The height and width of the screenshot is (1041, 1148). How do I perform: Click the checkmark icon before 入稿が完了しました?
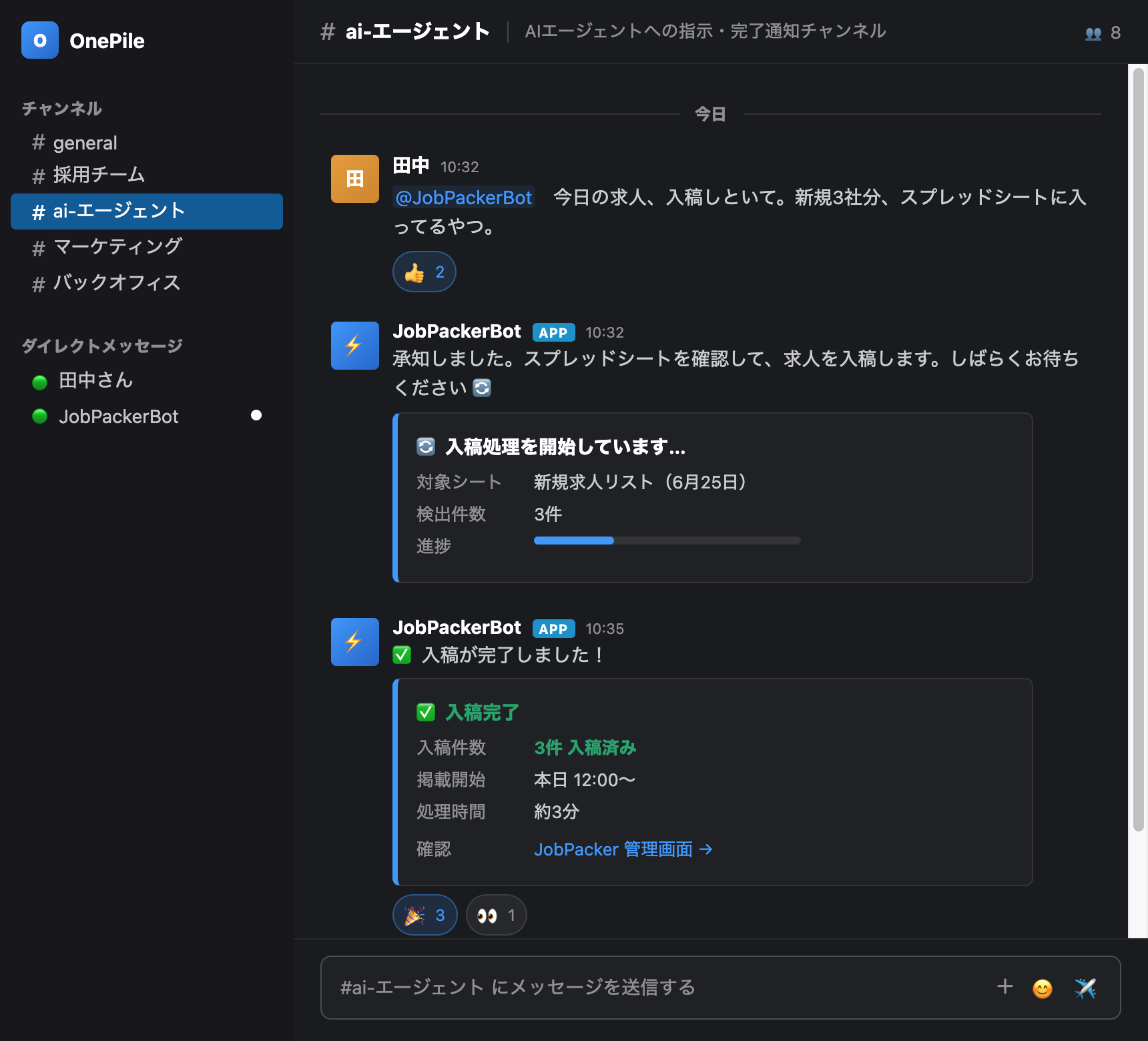point(402,655)
